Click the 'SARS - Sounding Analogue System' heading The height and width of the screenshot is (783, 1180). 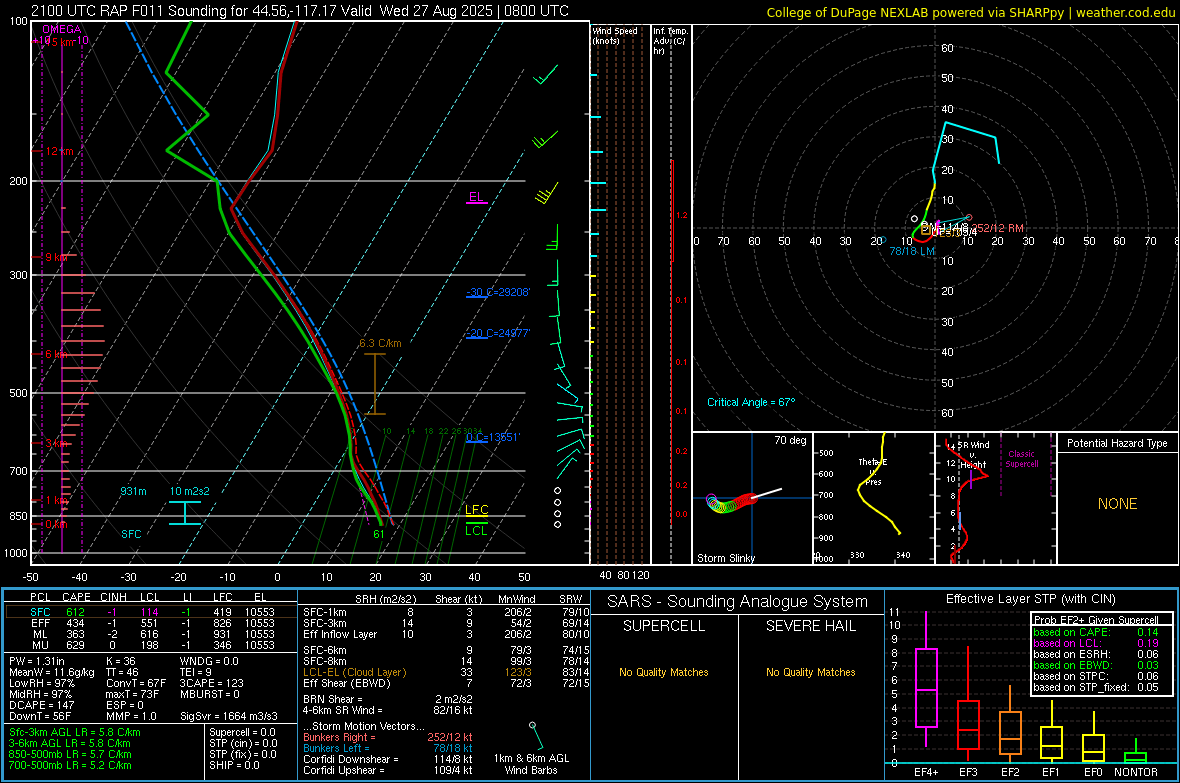(x=737, y=602)
